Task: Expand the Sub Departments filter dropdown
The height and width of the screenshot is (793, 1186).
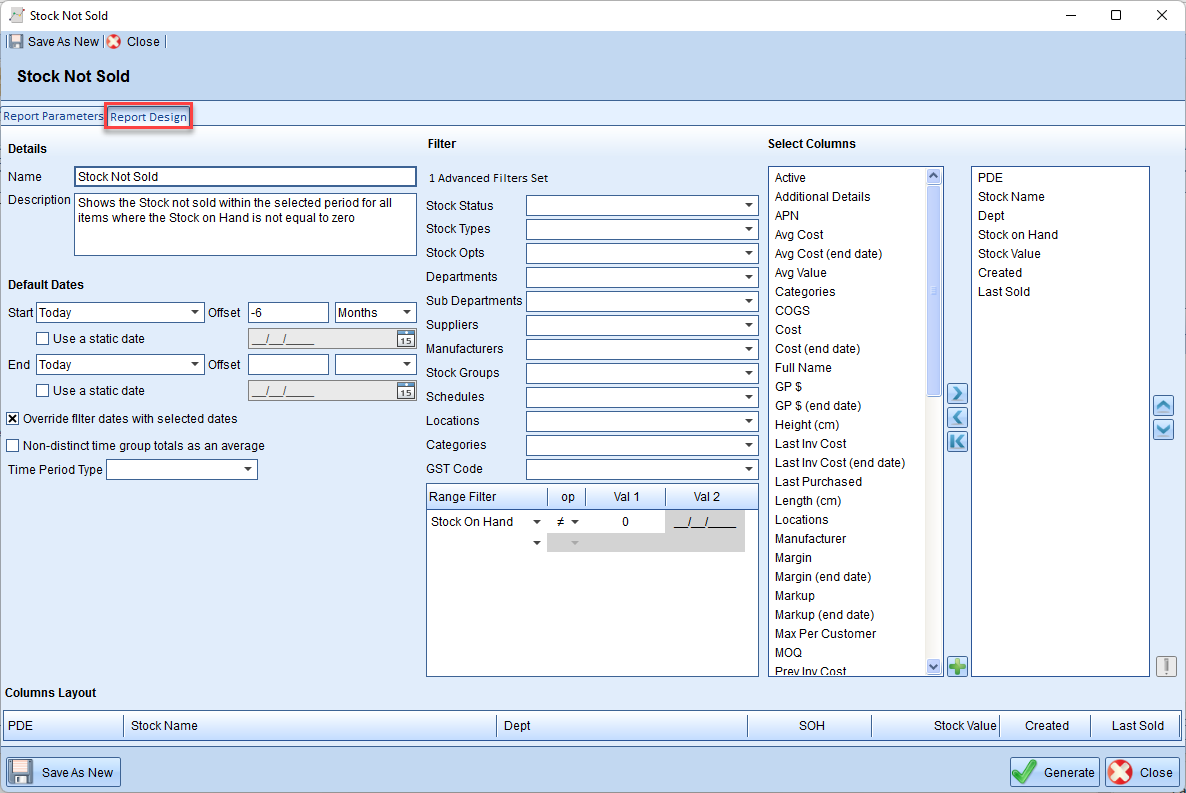Action: tap(749, 301)
